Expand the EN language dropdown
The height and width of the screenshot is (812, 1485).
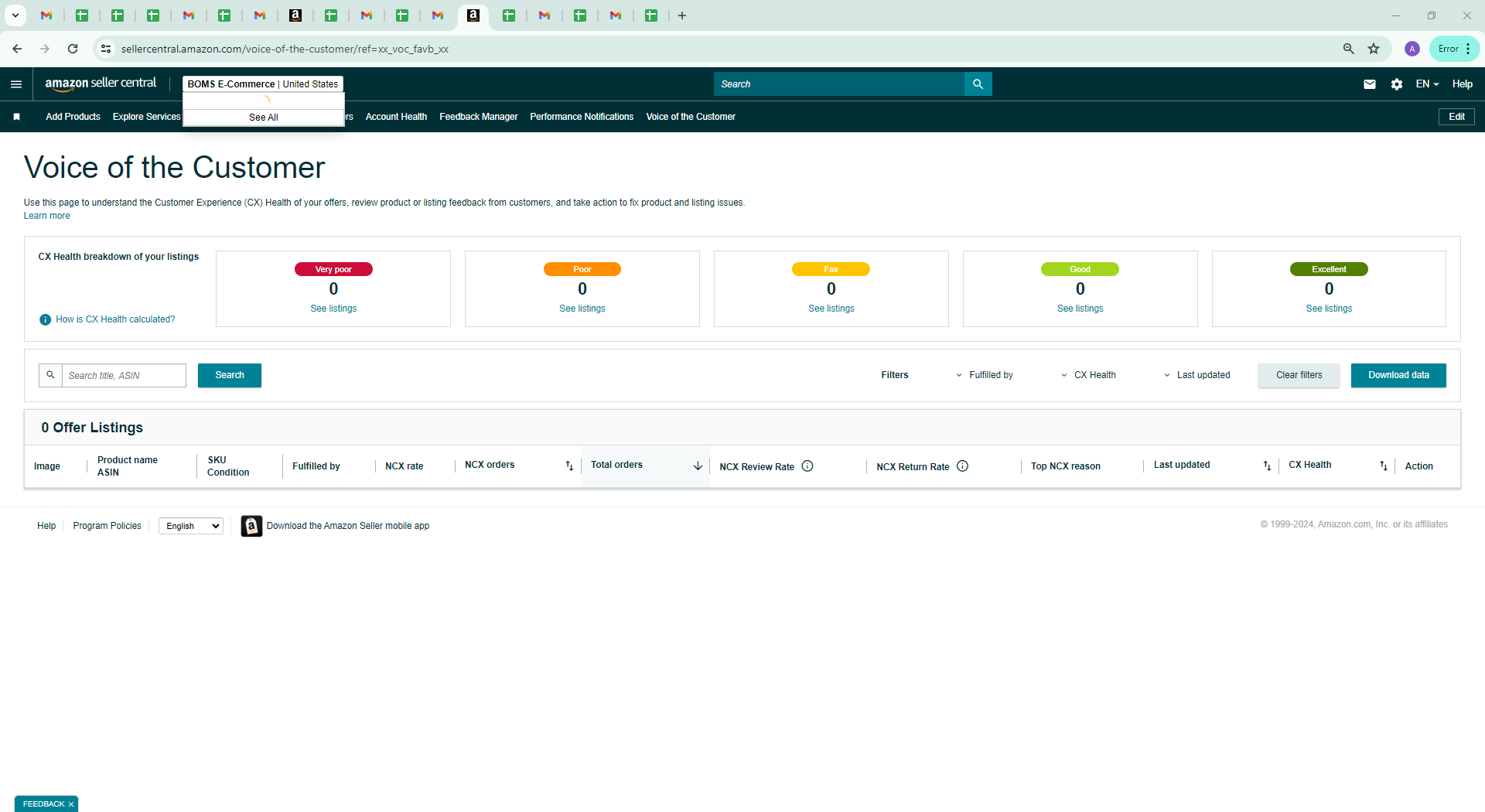click(x=1427, y=84)
